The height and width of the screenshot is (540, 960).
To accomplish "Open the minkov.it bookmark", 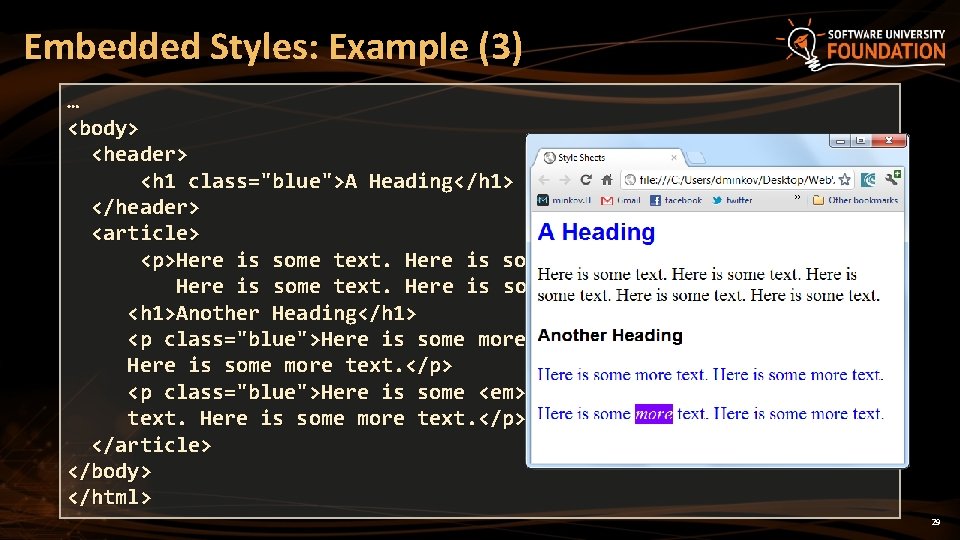I will point(564,200).
